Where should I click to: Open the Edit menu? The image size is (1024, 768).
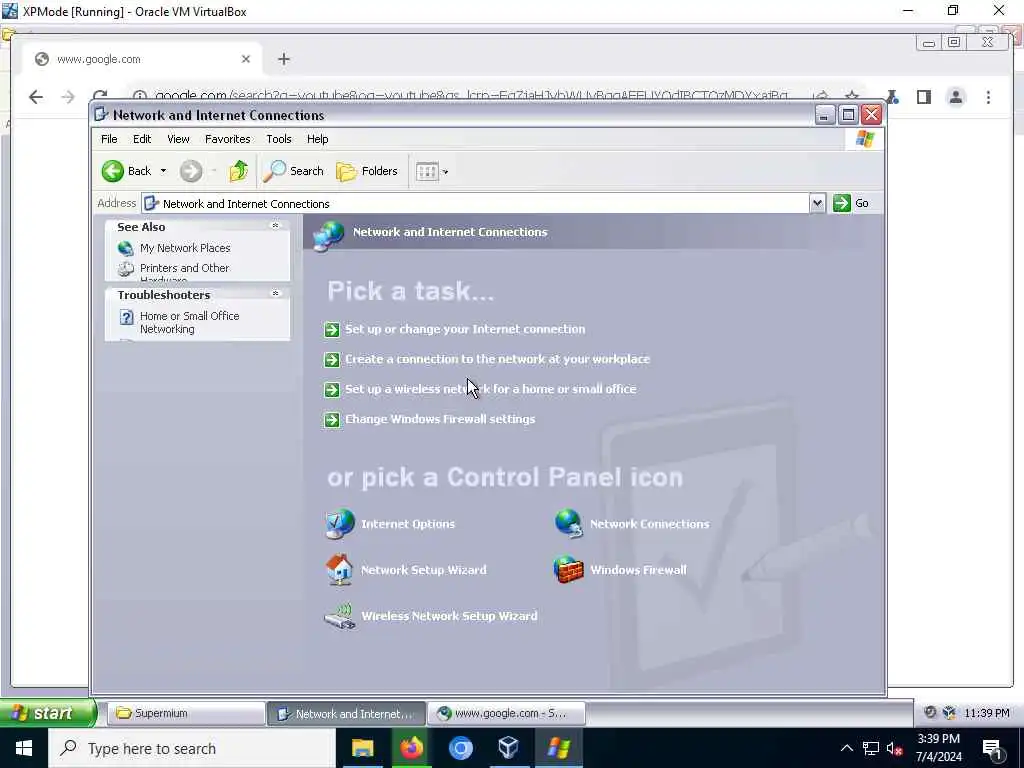(142, 139)
